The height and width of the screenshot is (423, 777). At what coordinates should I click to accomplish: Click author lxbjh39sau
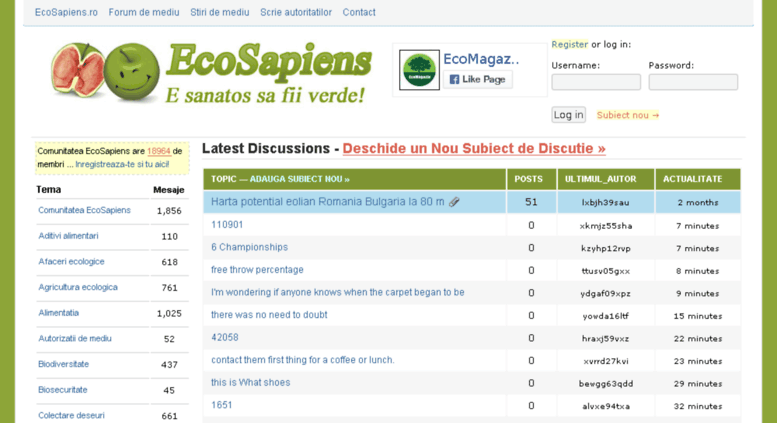[606, 203]
